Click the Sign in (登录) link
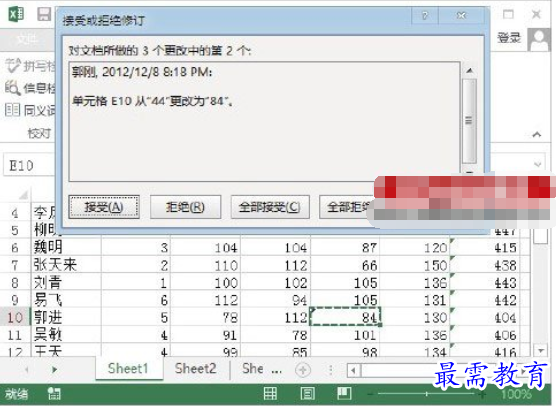The image size is (556, 406). tap(509, 38)
